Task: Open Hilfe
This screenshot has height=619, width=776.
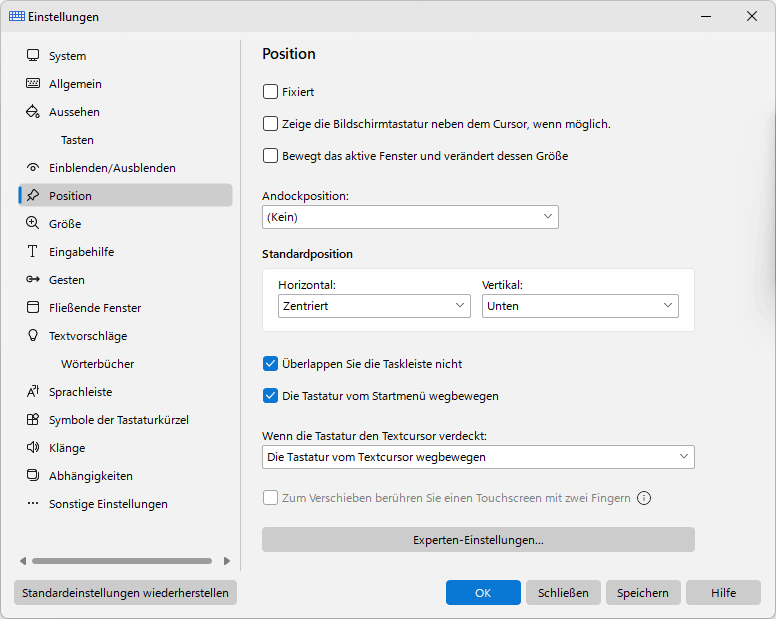Action: coord(723,593)
